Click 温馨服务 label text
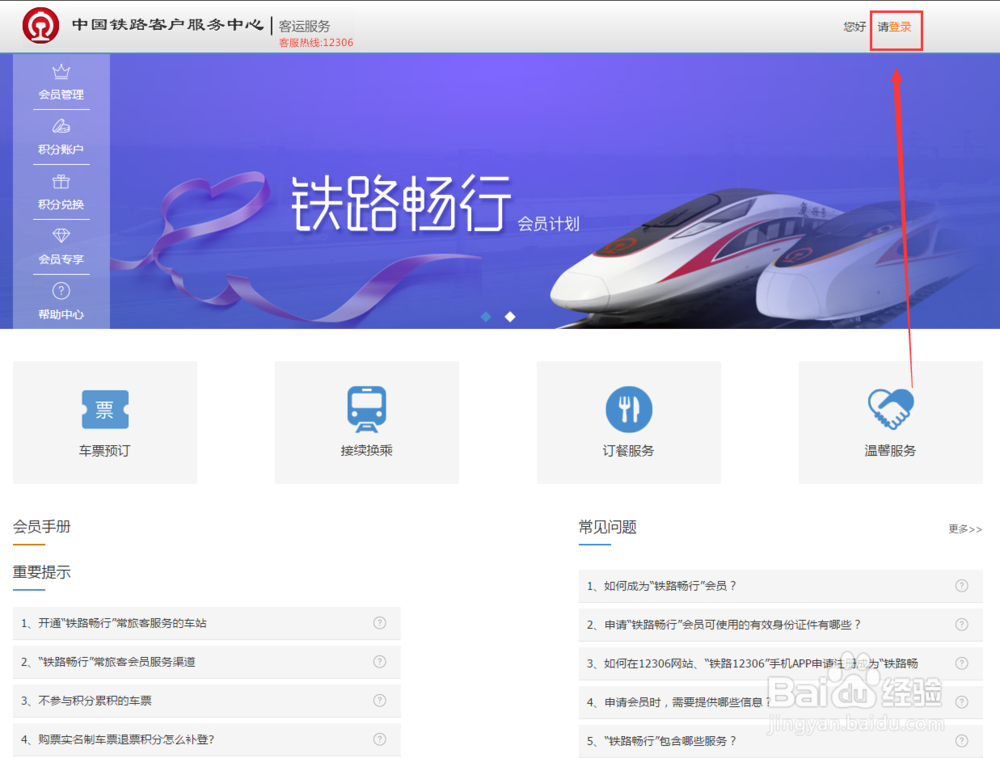The image size is (1000, 758). click(890, 451)
